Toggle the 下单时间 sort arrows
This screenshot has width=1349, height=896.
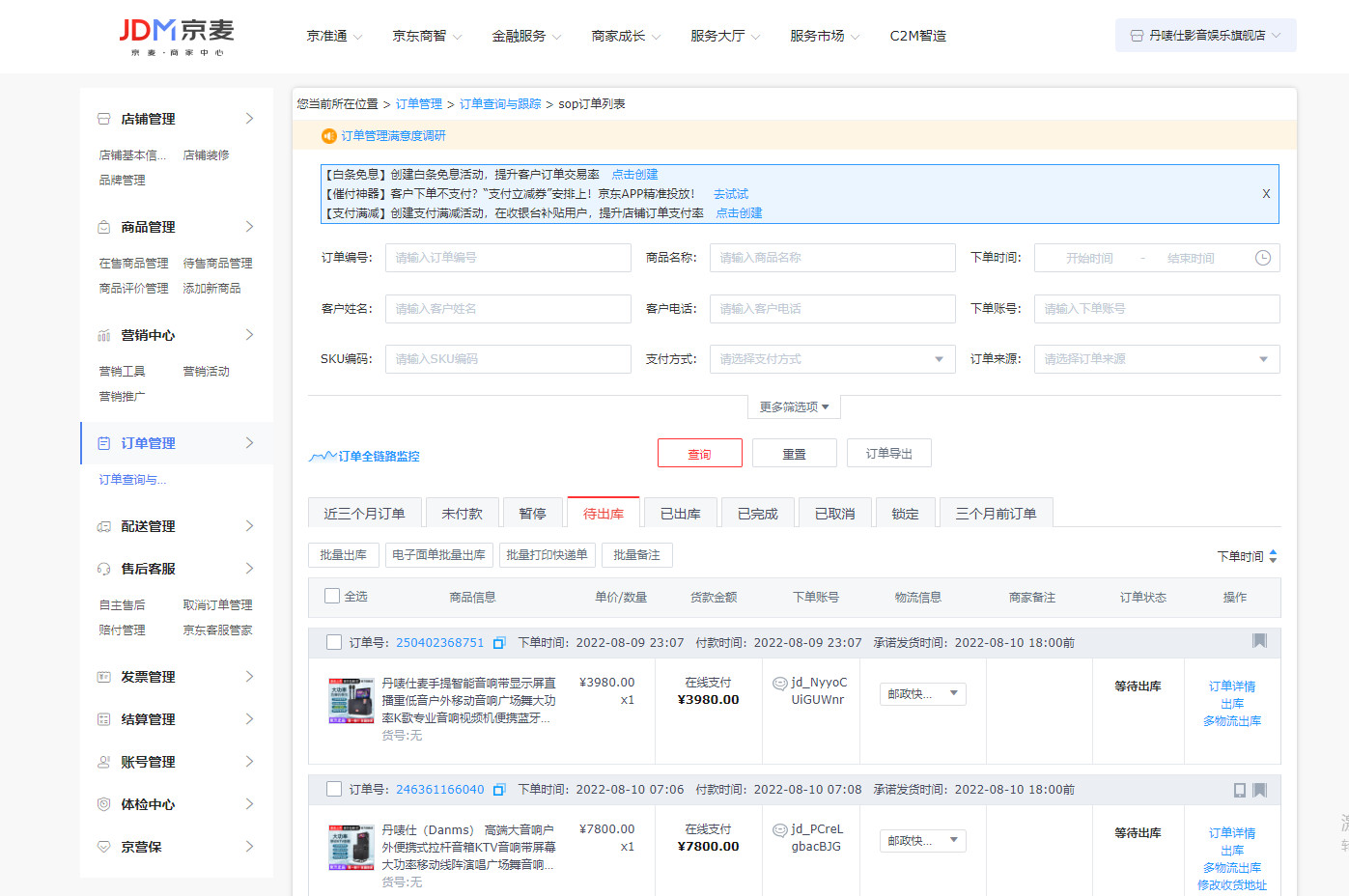coord(1273,556)
